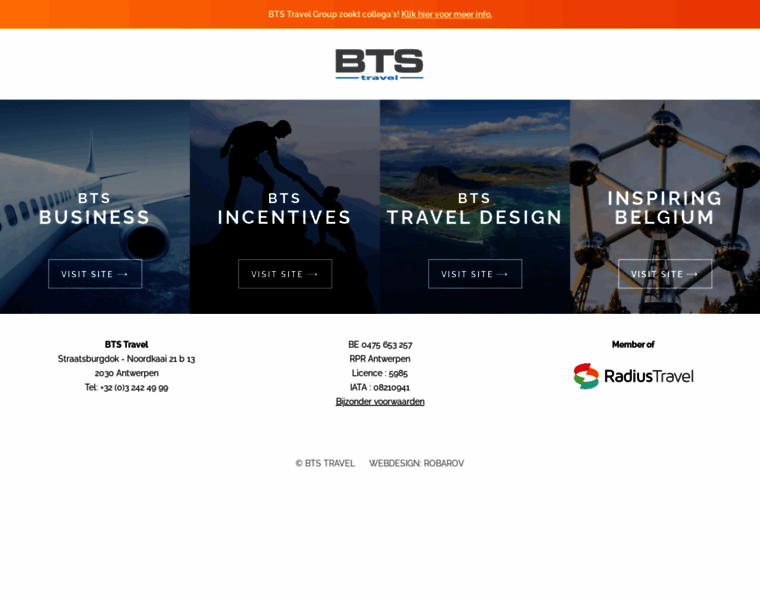Image resolution: width=760 pixels, height=600 pixels.
Task: Open 'Klik hier voor meer info' link
Action: (446, 14)
